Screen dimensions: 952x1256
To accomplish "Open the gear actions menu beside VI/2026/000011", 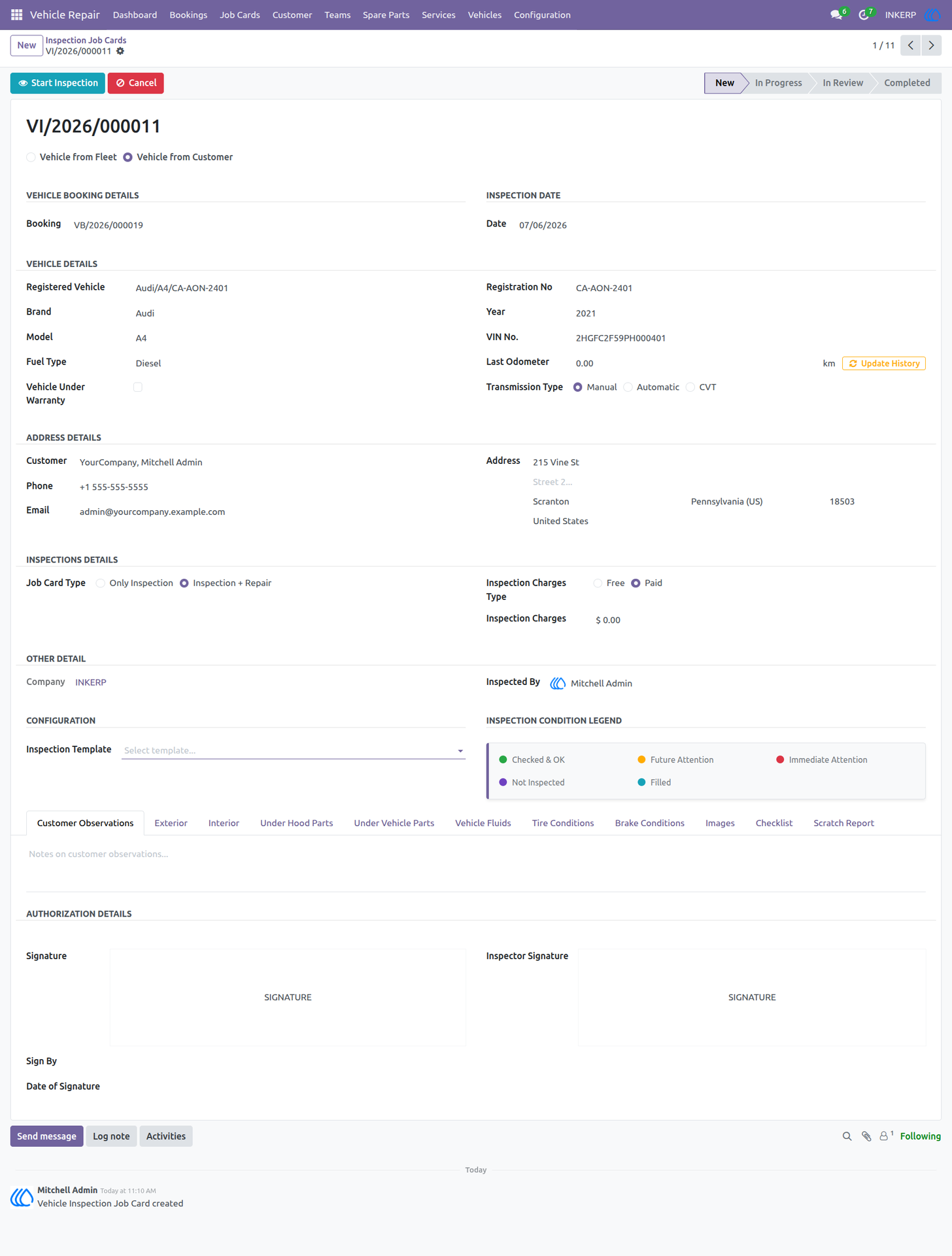I will [120, 51].
